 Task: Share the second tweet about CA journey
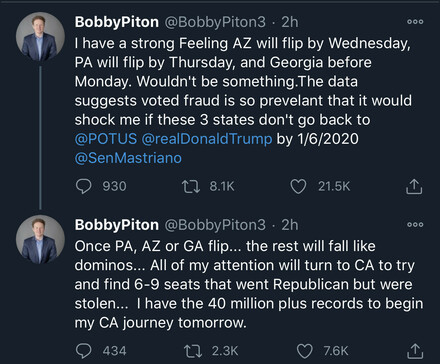coord(415,351)
